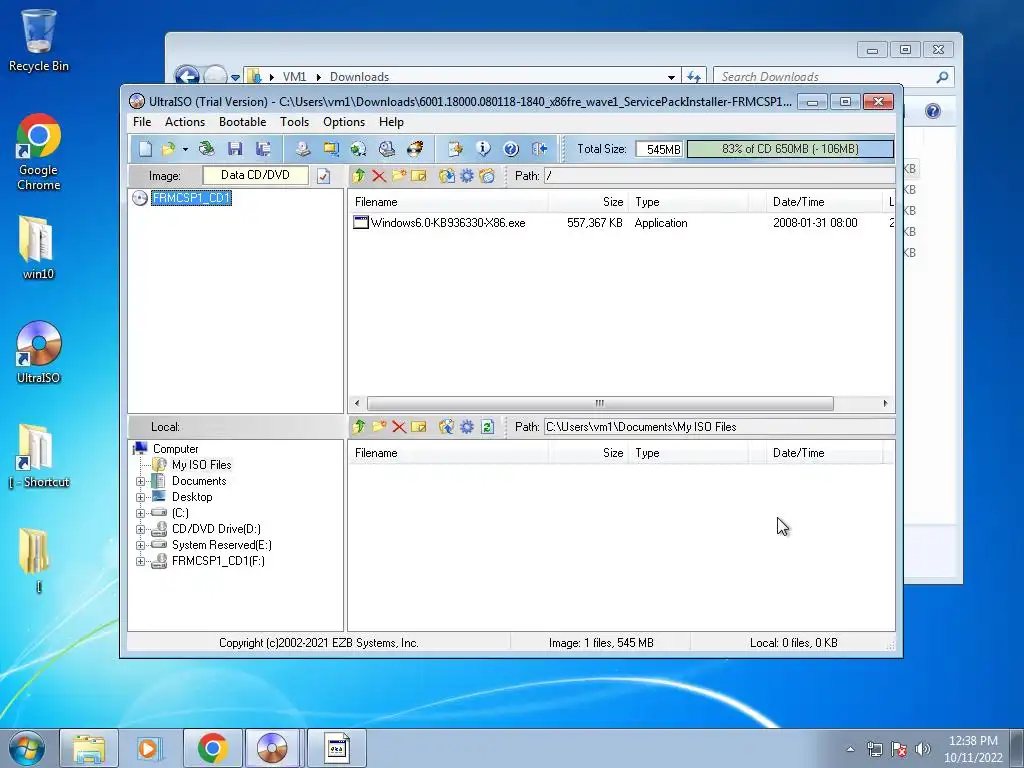Click the blue 'i' Properties icon
The image size is (1024, 768).
[483, 149]
